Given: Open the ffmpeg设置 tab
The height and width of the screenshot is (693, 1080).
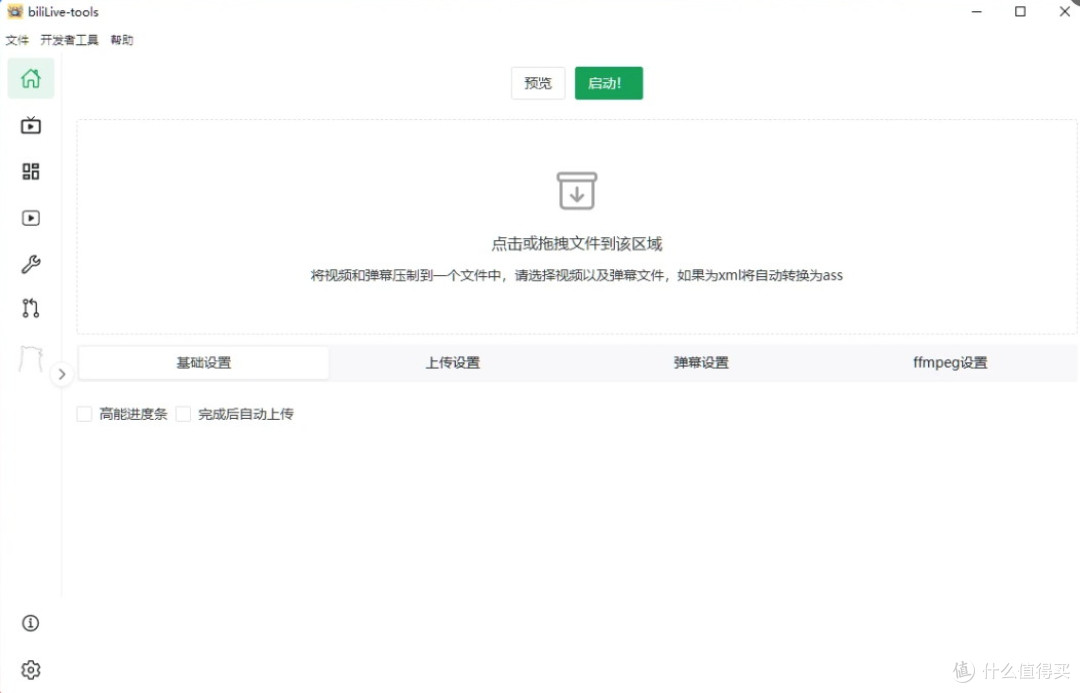Looking at the screenshot, I should (948, 362).
